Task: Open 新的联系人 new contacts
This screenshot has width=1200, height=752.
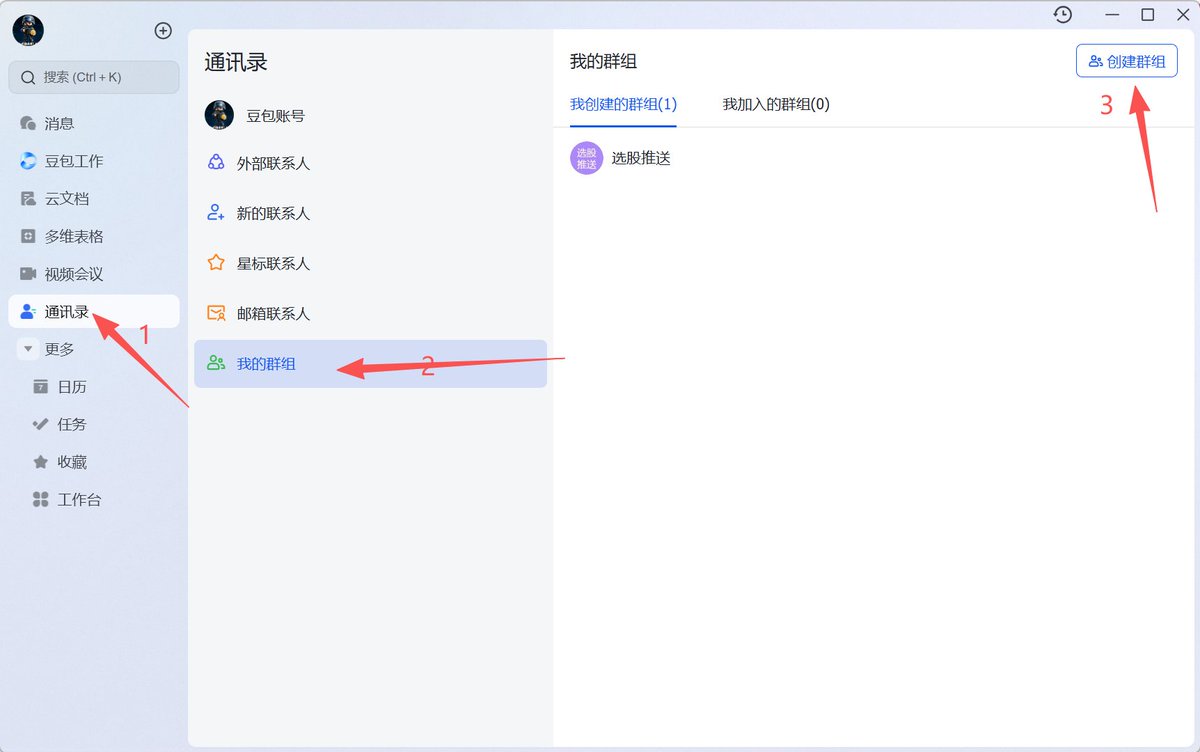Action: click(x=370, y=213)
